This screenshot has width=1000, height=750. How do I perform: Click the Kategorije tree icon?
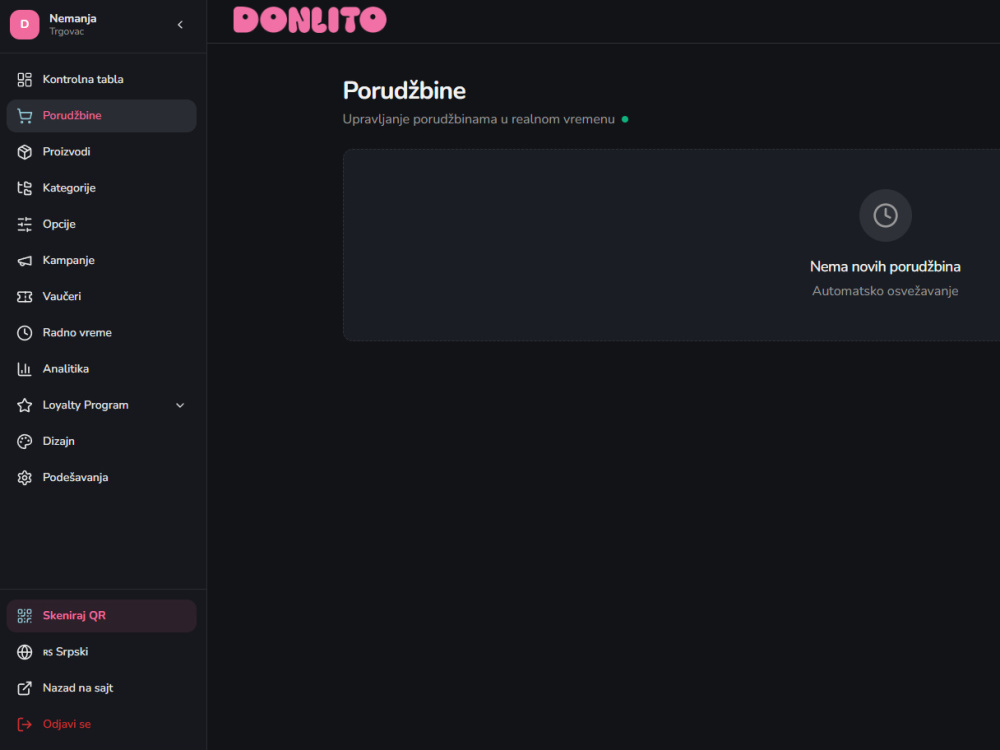tap(24, 188)
